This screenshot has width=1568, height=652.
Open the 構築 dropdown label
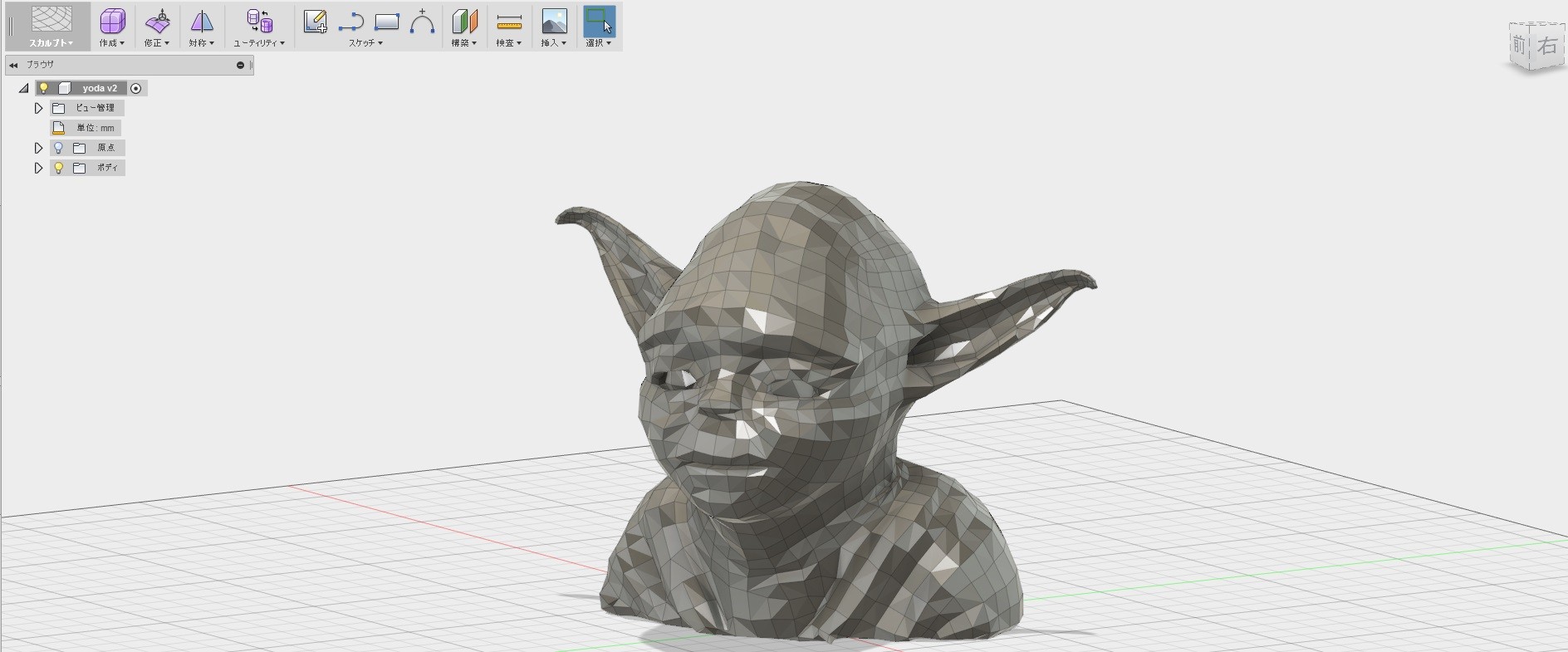464,43
